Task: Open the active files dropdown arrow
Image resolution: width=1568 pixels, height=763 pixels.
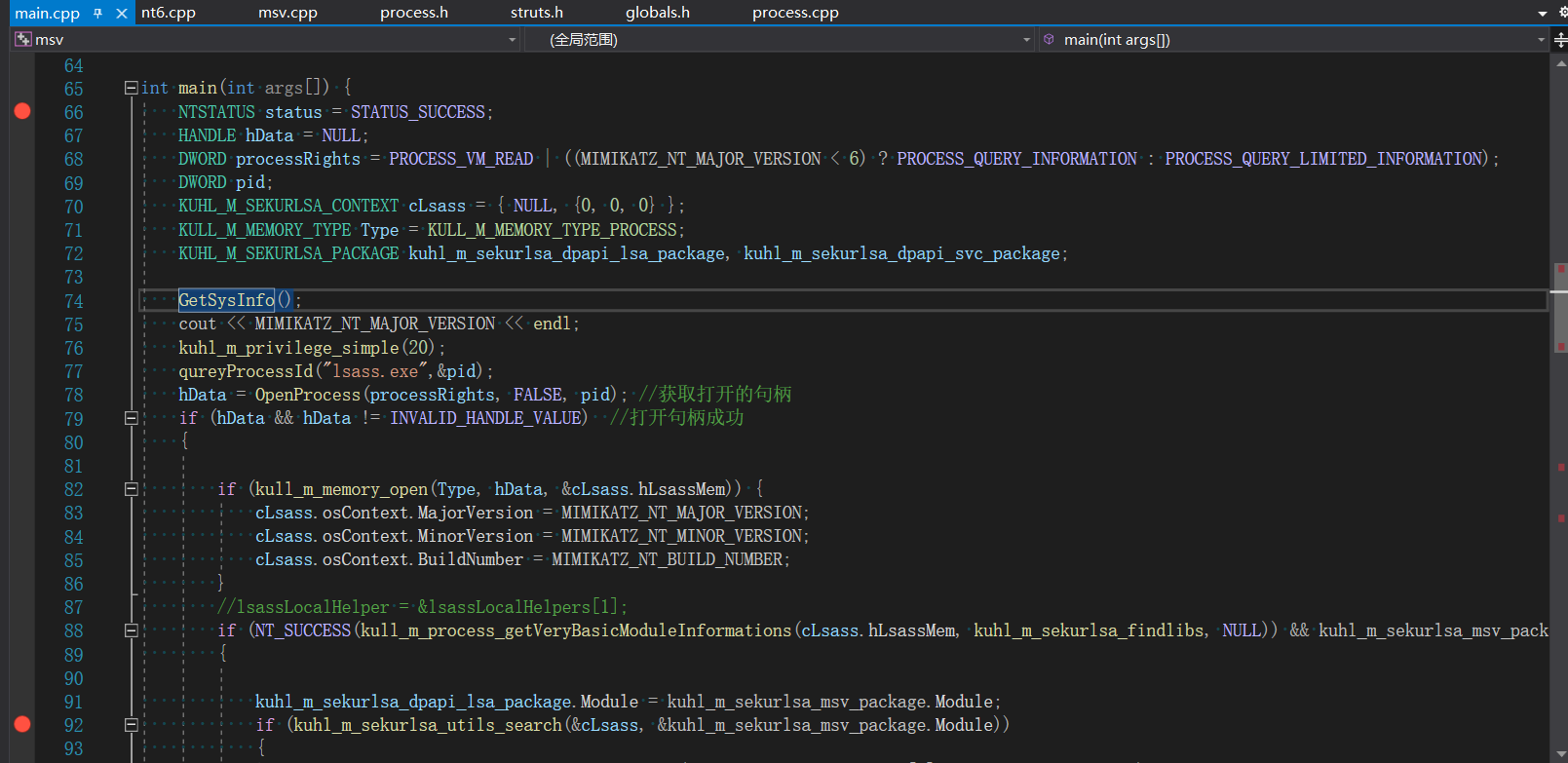Action: (x=1543, y=14)
